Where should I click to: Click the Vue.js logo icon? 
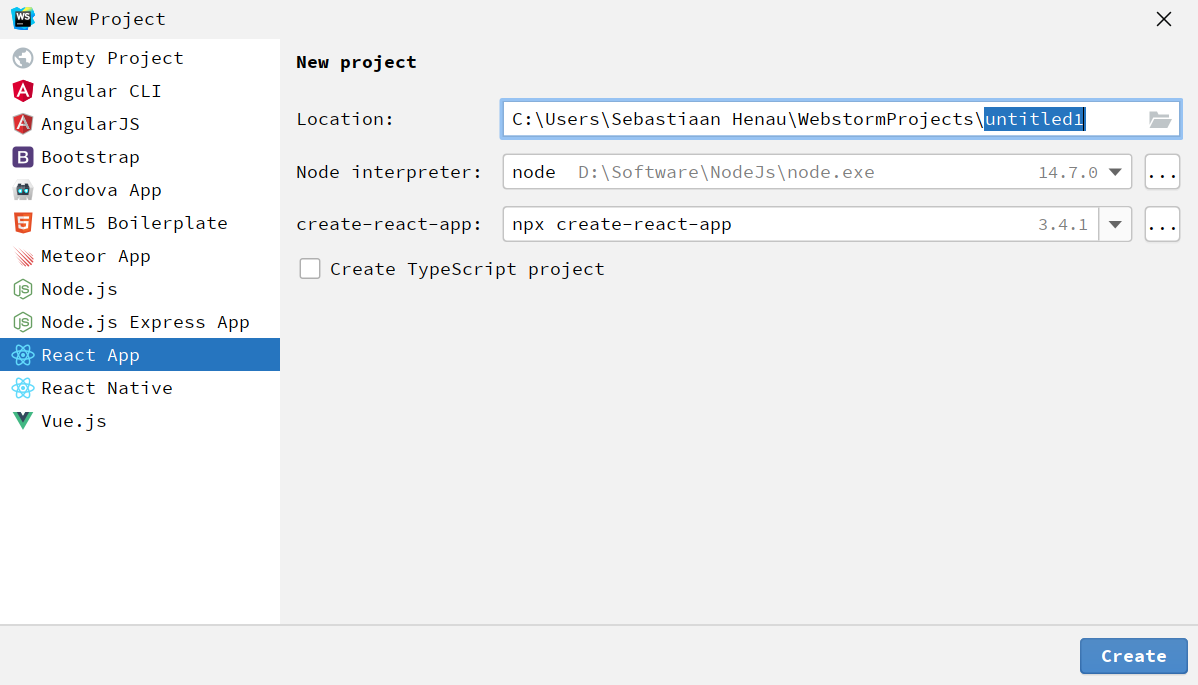click(22, 421)
